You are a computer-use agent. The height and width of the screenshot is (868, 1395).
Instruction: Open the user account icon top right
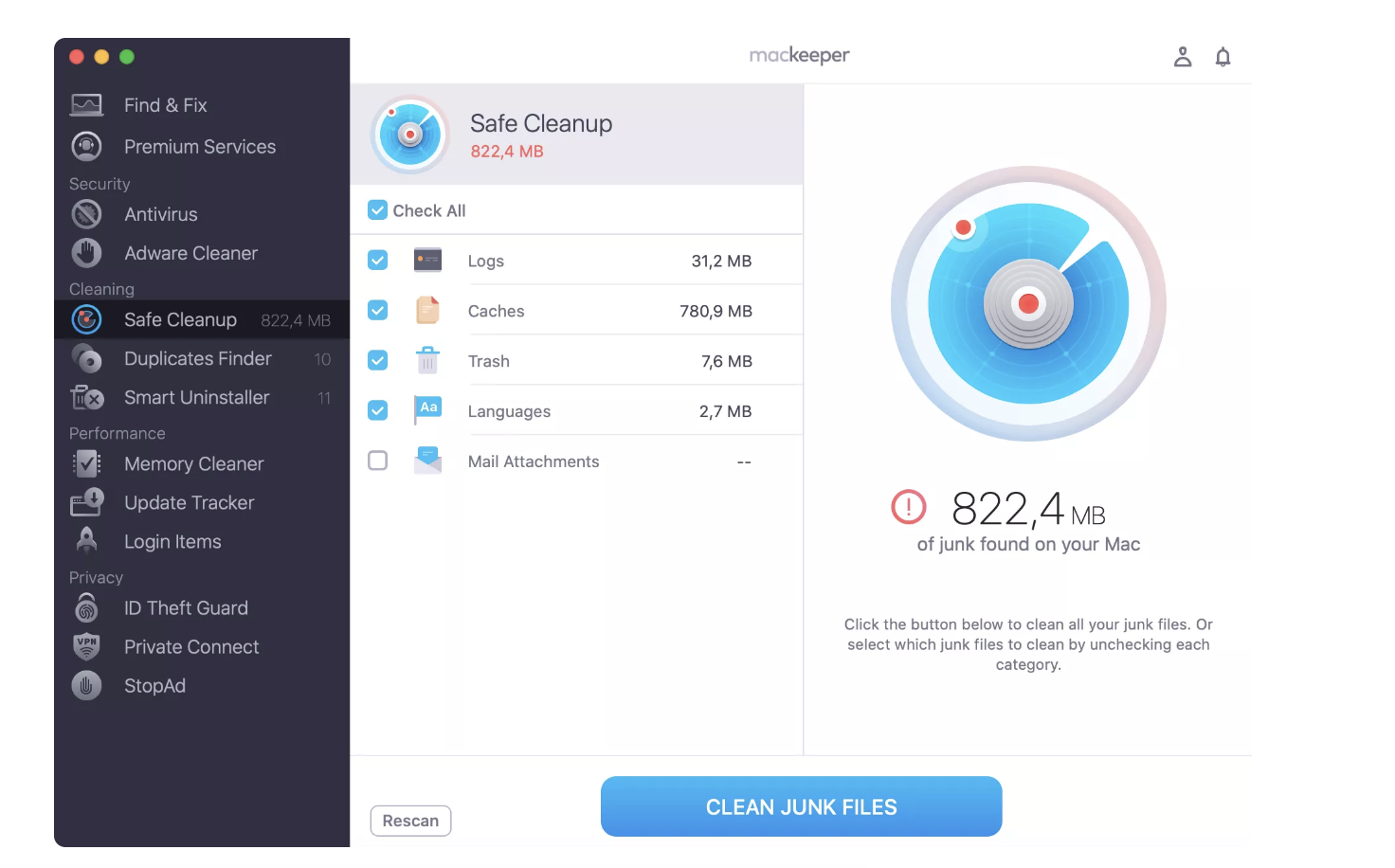(x=1183, y=56)
